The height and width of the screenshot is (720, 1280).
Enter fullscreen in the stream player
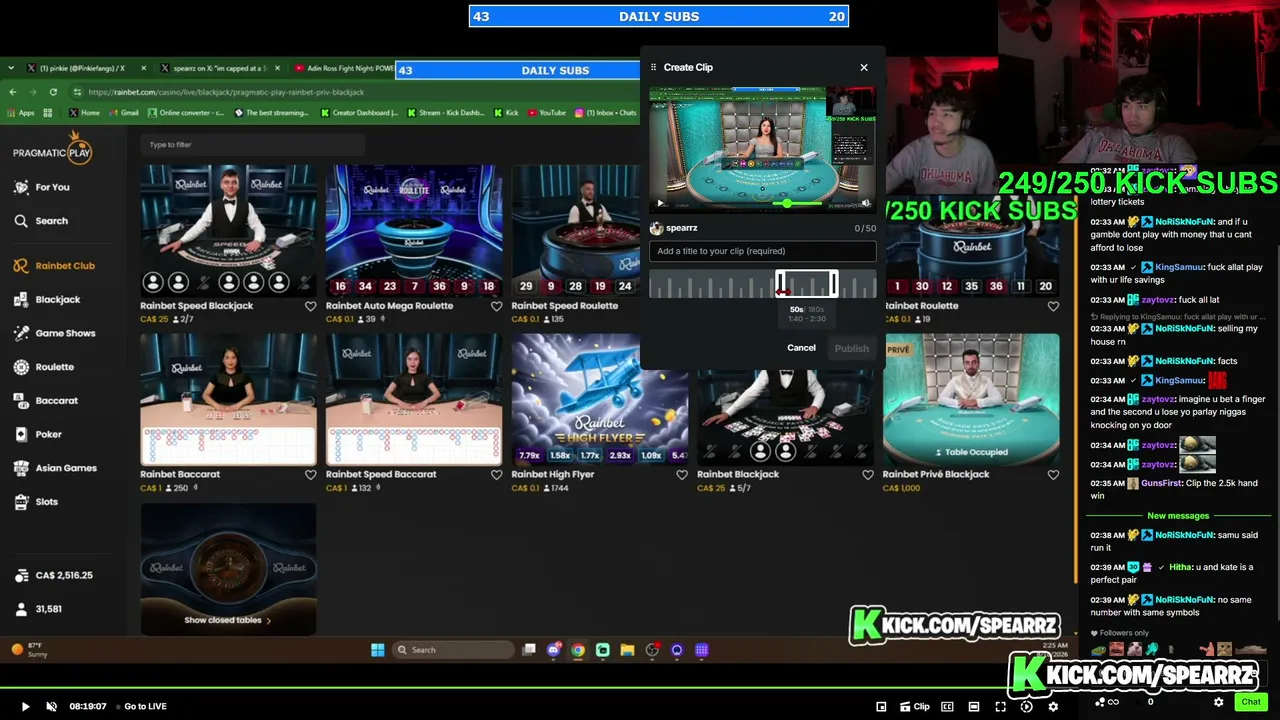1000,706
